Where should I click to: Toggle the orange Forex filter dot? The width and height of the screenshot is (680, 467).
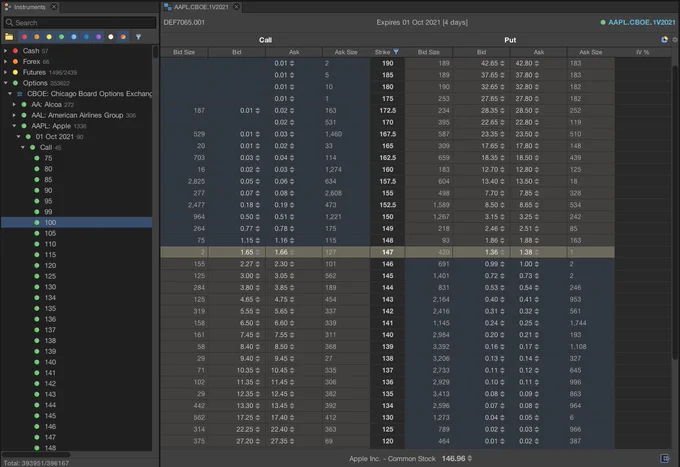[36, 37]
